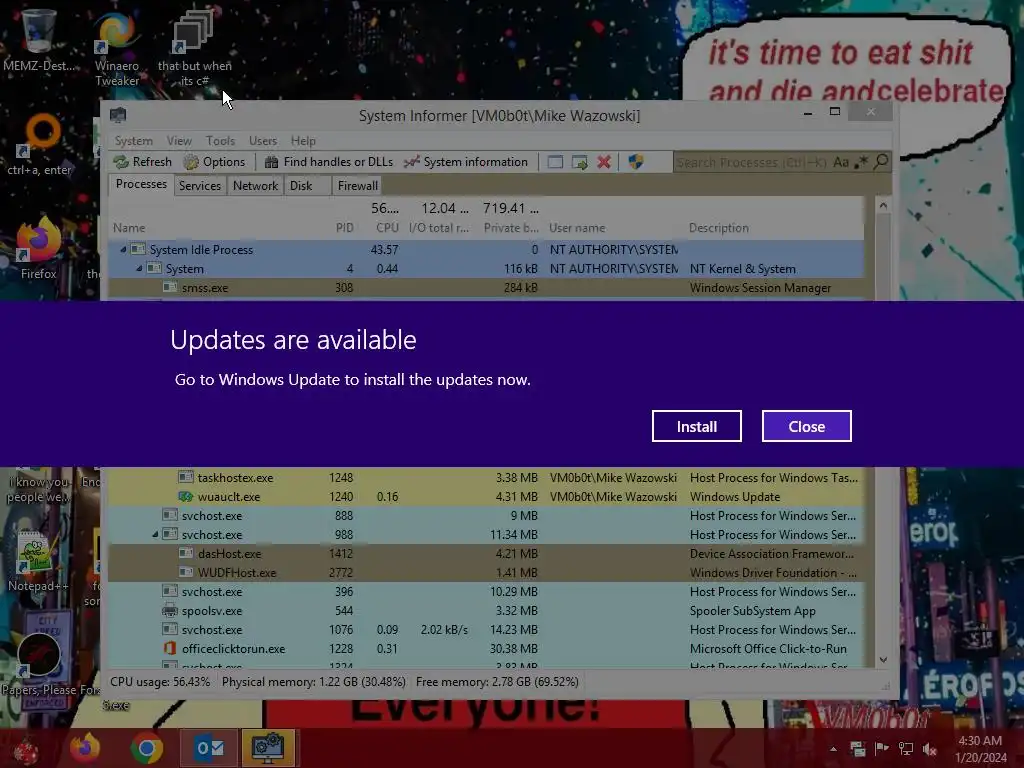Select the spoolsv.exe process row
The width and height of the screenshot is (1024, 768).
[x=487, y=611]
